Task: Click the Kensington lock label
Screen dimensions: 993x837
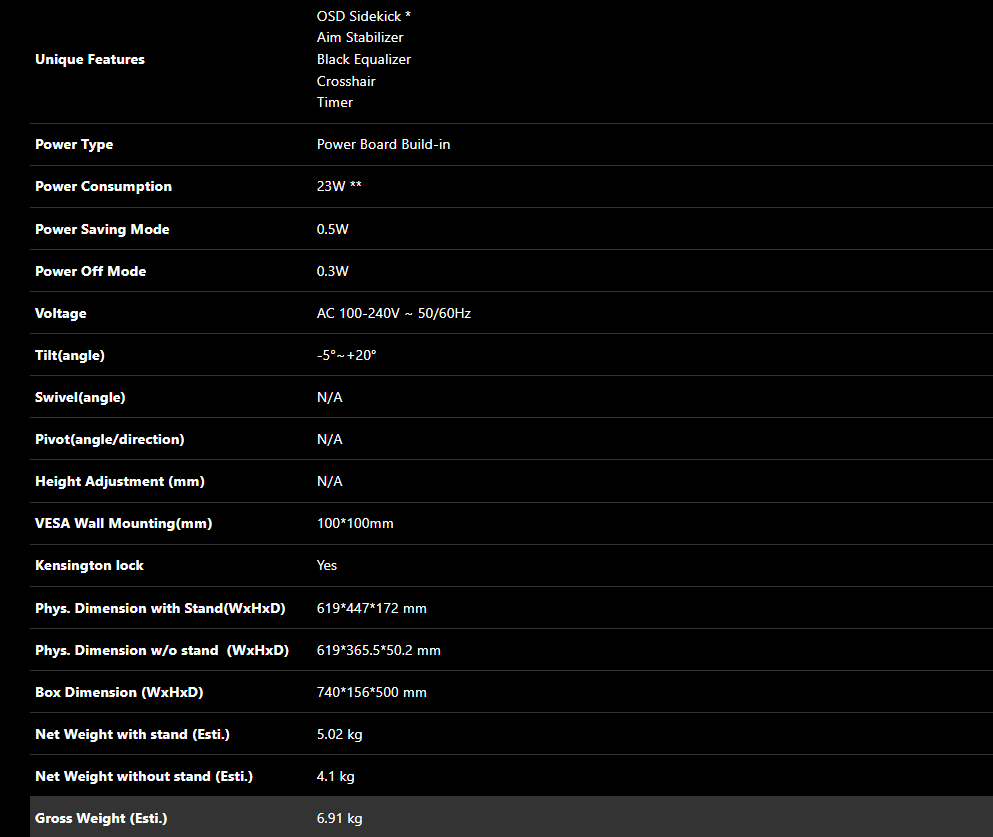Action: (89, 566)
